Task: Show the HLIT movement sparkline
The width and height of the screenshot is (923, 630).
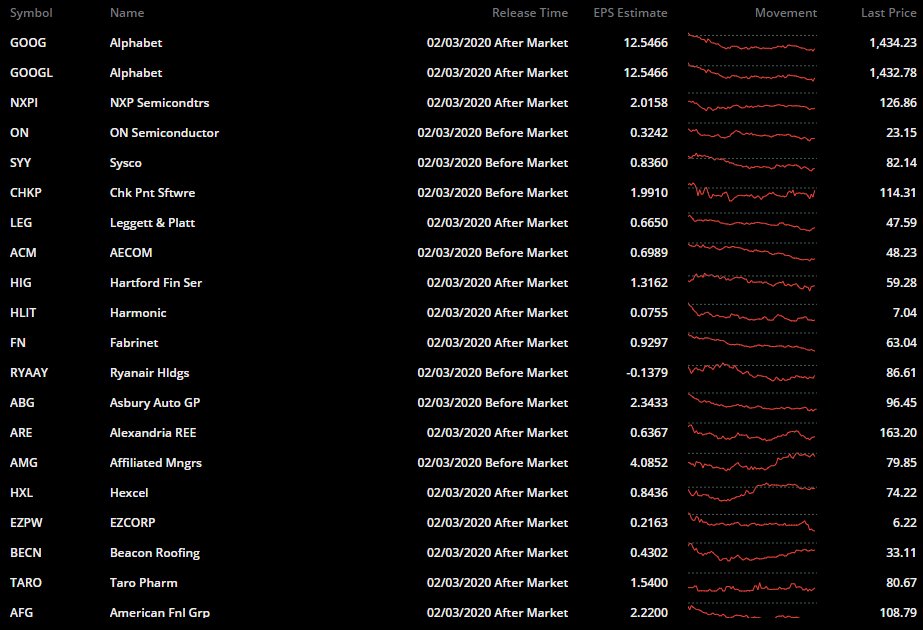Action: click(x=752, y=313)
